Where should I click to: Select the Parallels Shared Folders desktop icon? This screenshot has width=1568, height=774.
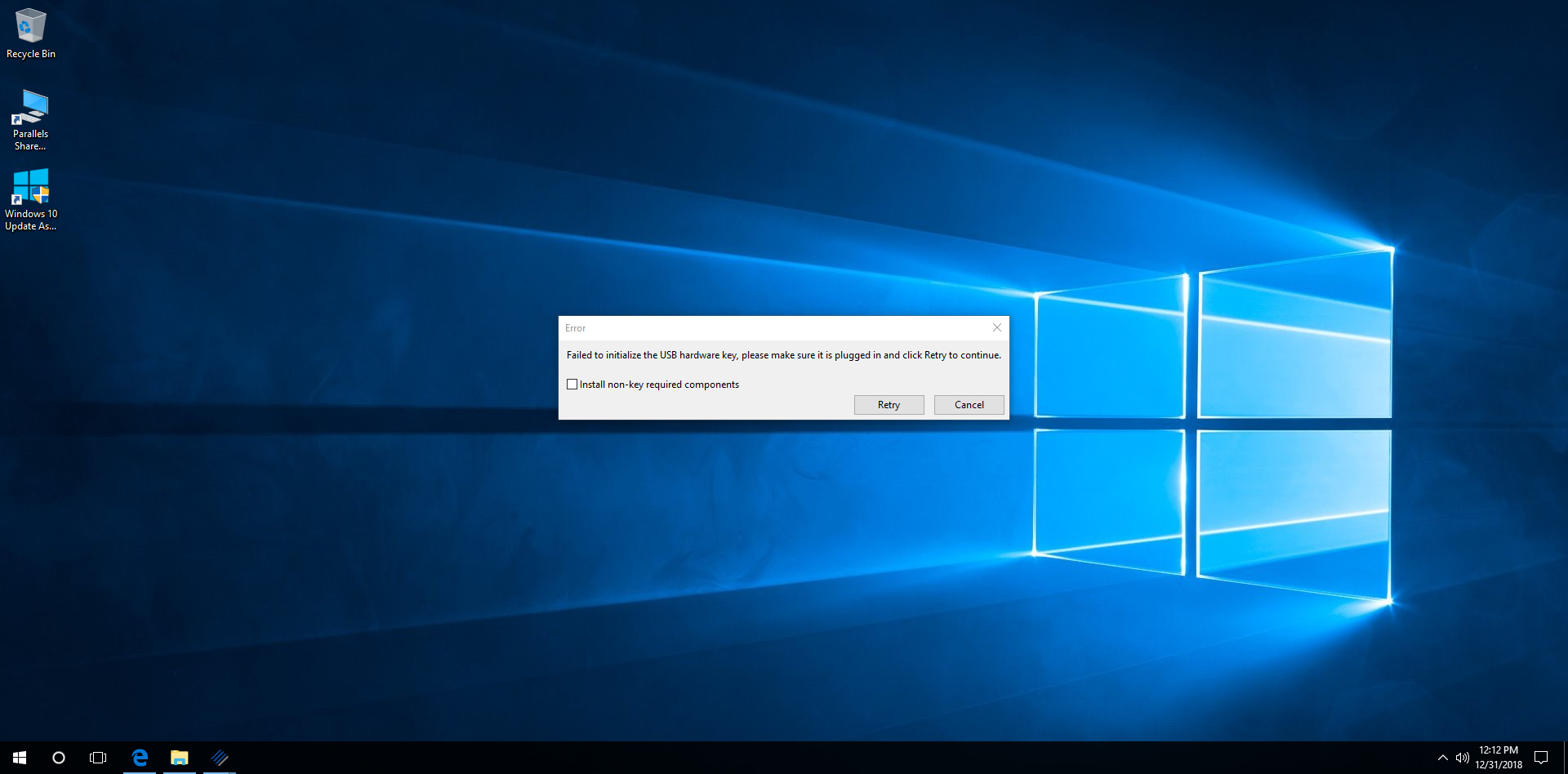pyautogui.click(x=31, y=119)
